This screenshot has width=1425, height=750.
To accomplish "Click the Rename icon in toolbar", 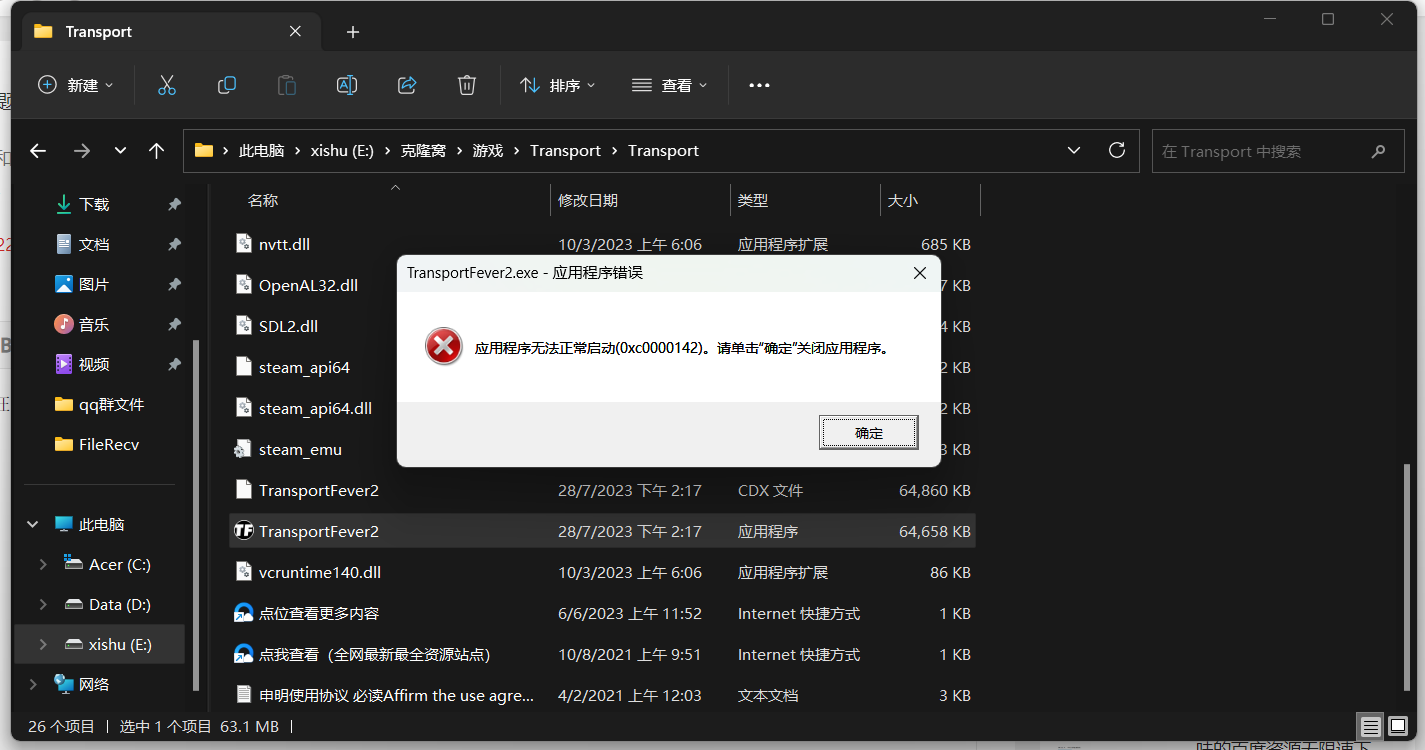I will (347, 85).
